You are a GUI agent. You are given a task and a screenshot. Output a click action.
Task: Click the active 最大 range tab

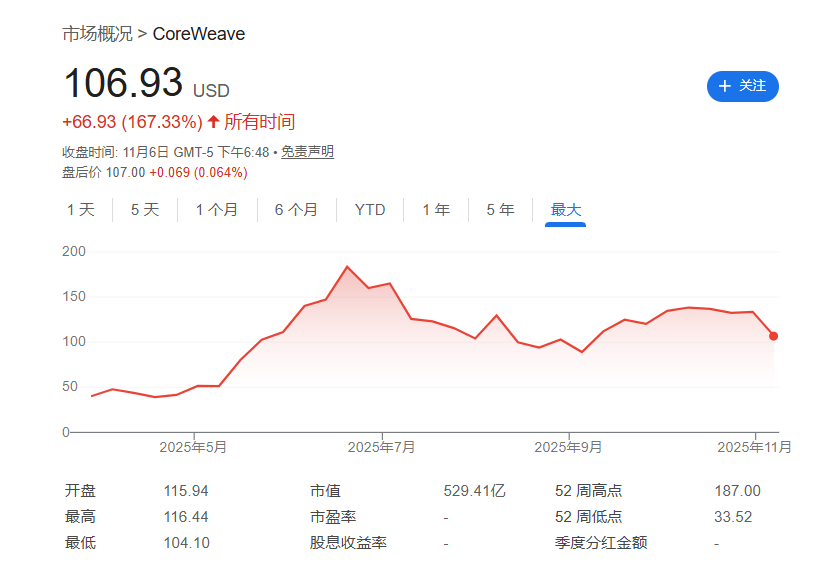point(566,210)
